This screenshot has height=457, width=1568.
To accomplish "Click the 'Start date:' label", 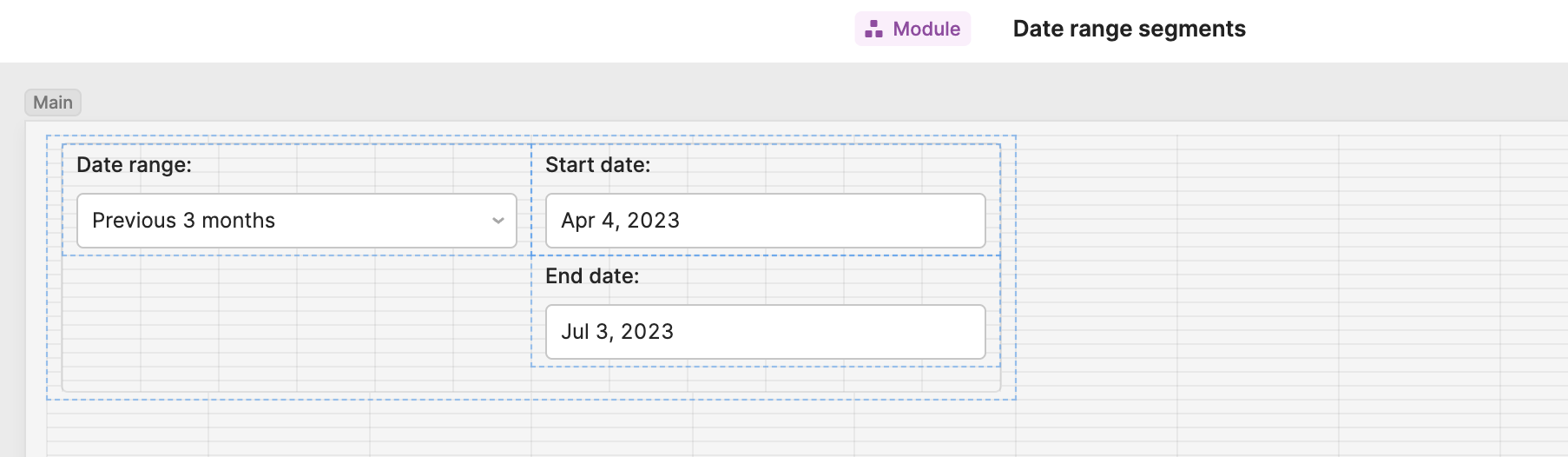I will pyautogui.click(x=597, y=165).
